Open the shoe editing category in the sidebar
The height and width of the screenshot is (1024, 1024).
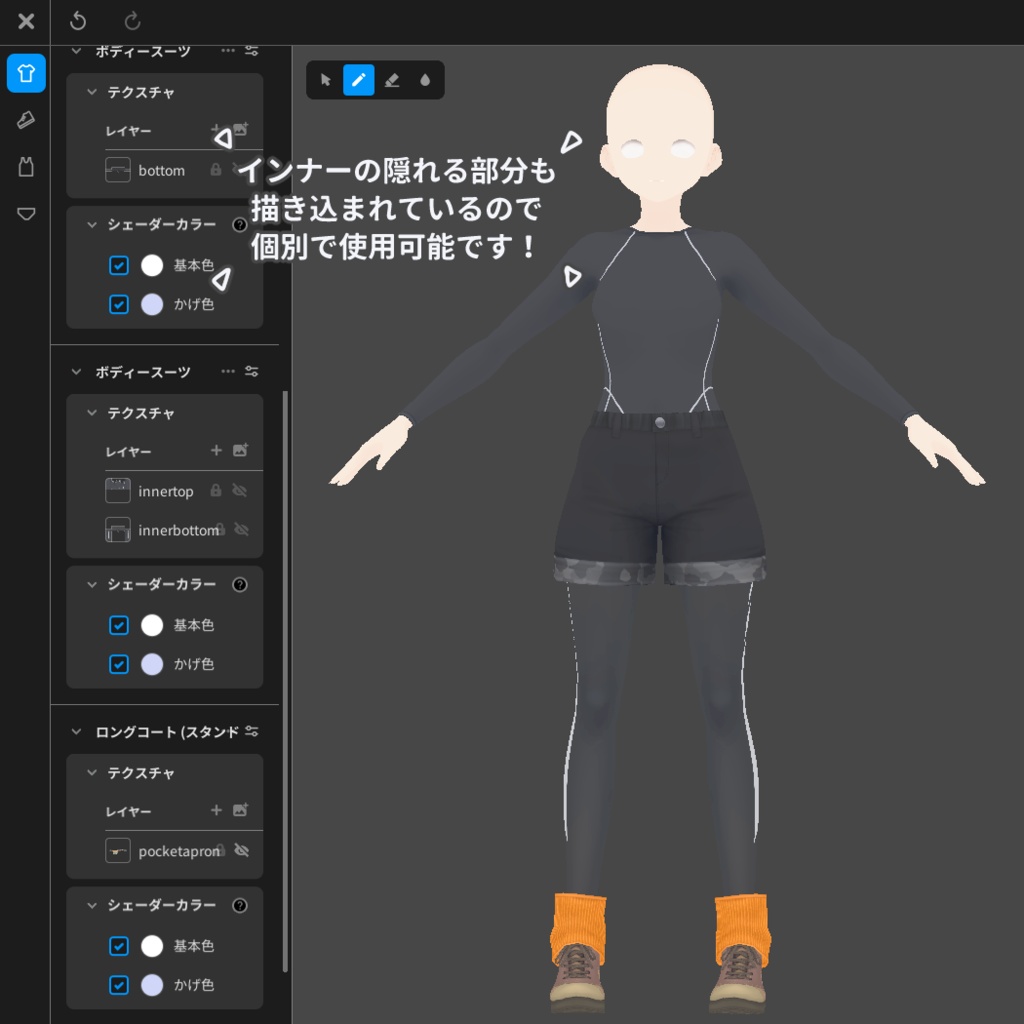25,119
